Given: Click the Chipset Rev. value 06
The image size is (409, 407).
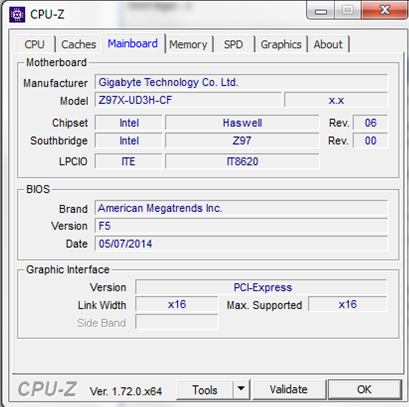Looking at the screenshot, I should pos(371,123).
